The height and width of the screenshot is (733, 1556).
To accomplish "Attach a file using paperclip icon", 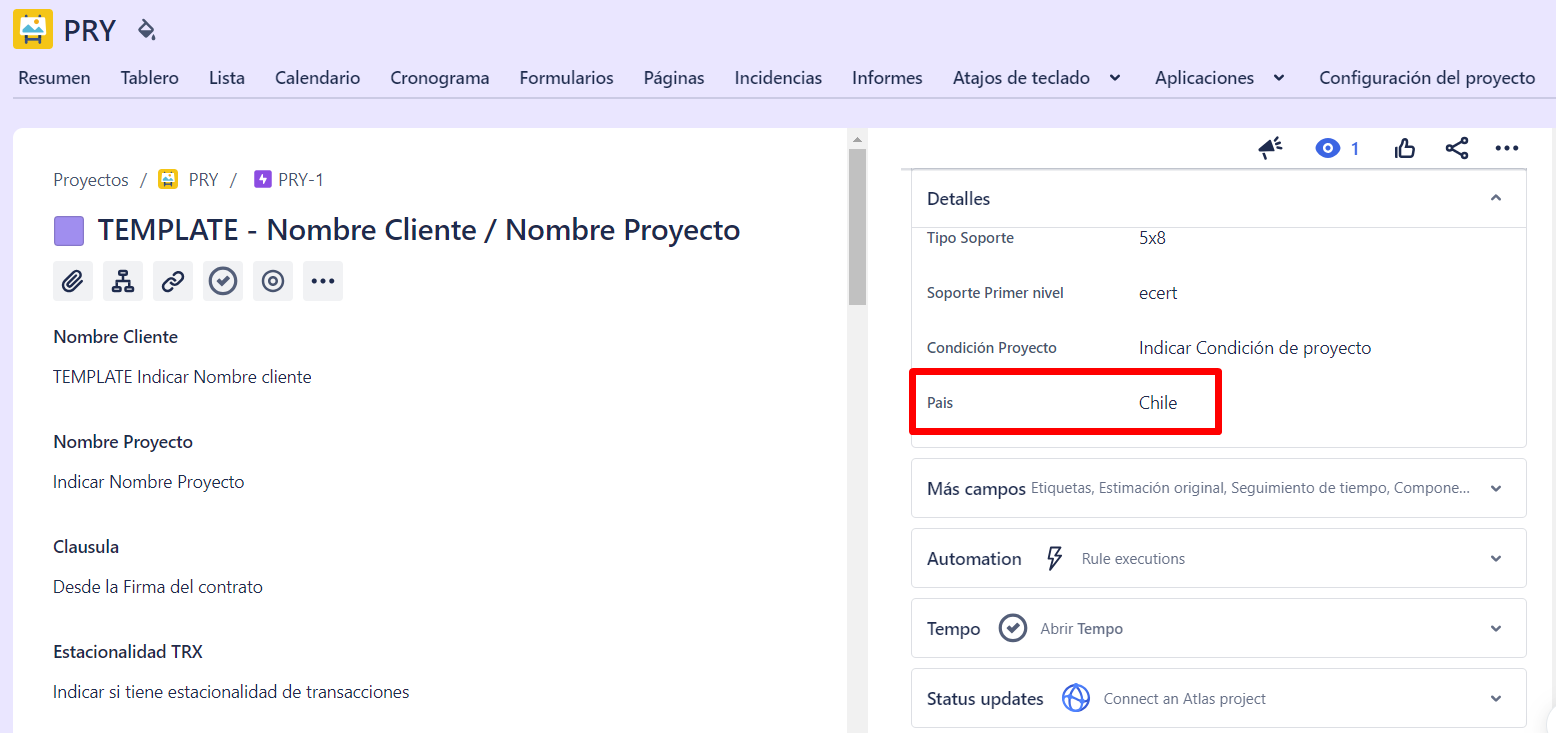I will 73,281.
